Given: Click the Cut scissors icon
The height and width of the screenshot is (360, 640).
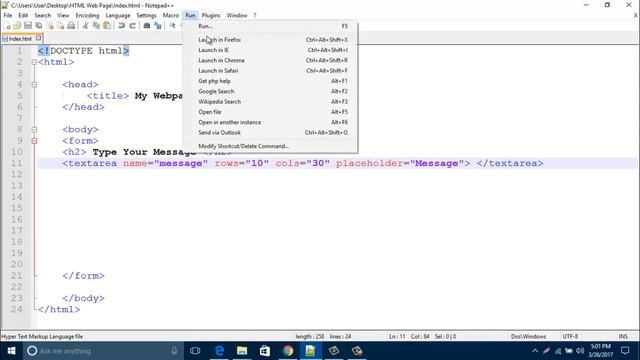Looking at the screenshot, I should point(85,26).
